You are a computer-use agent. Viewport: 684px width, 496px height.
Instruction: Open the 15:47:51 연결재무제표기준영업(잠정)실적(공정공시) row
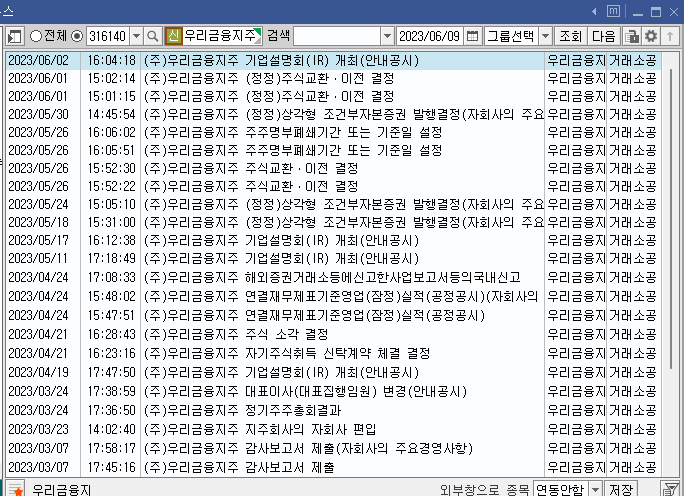[333, 315]
